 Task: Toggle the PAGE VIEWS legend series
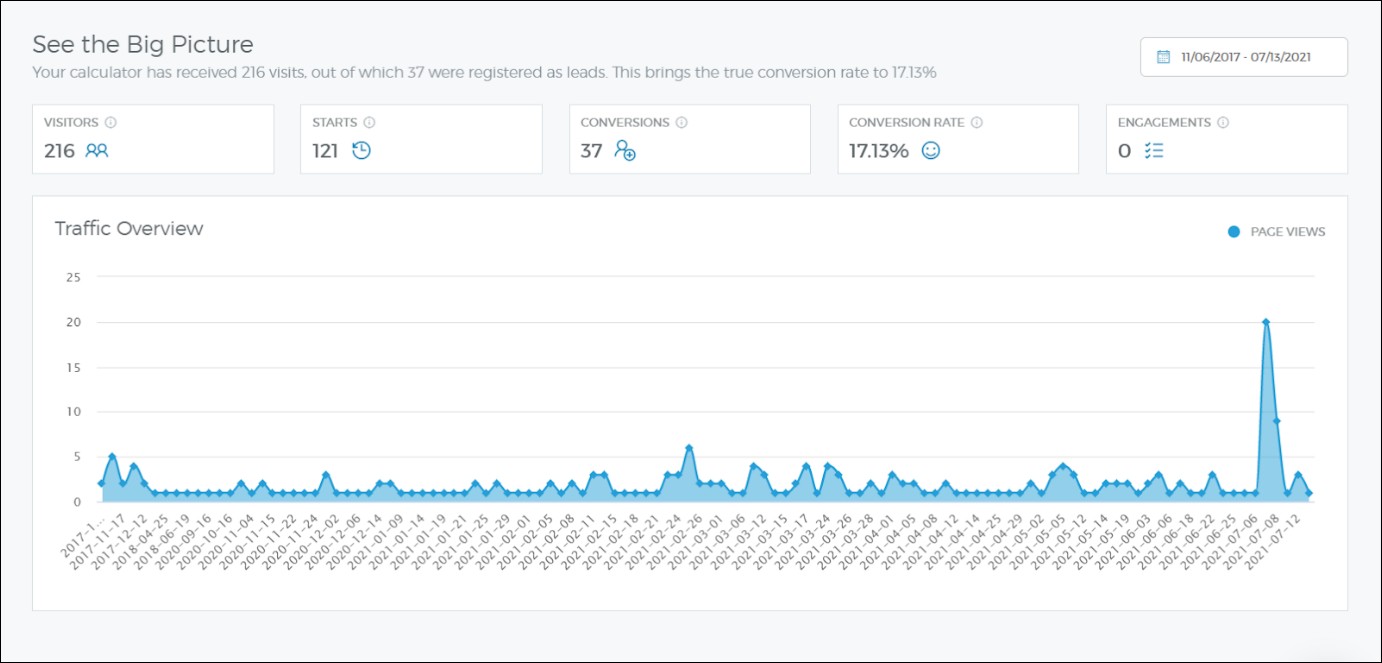point(1287,232)
